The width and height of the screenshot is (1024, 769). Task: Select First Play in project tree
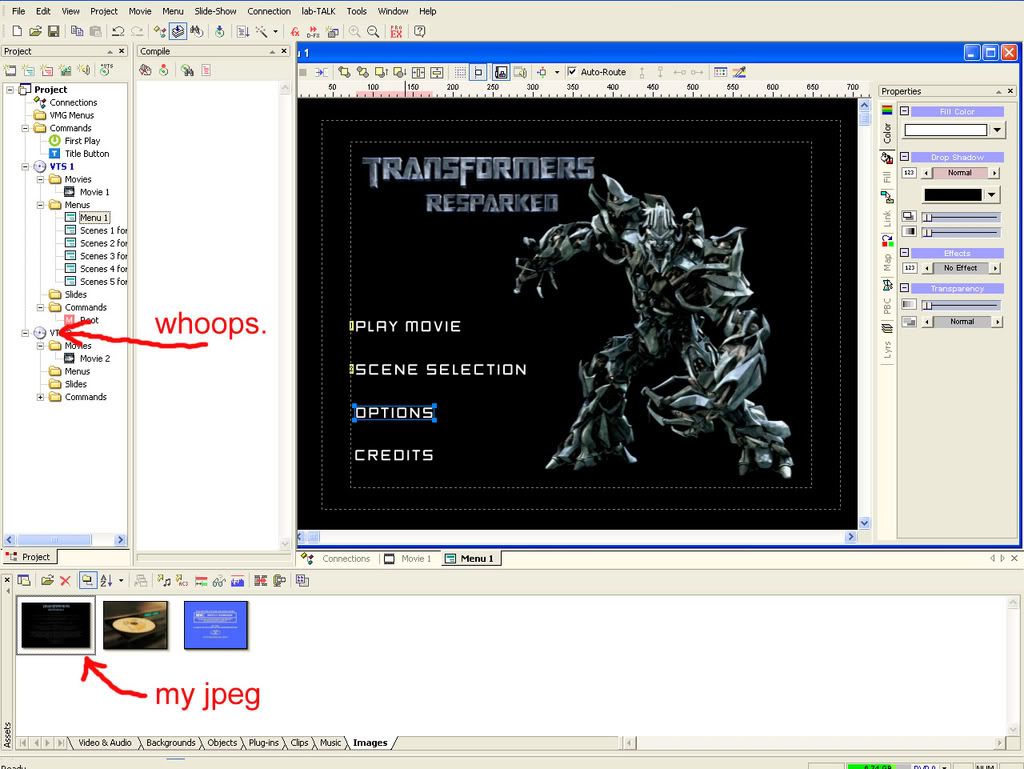pyautogui.click(x=82, y=141)
